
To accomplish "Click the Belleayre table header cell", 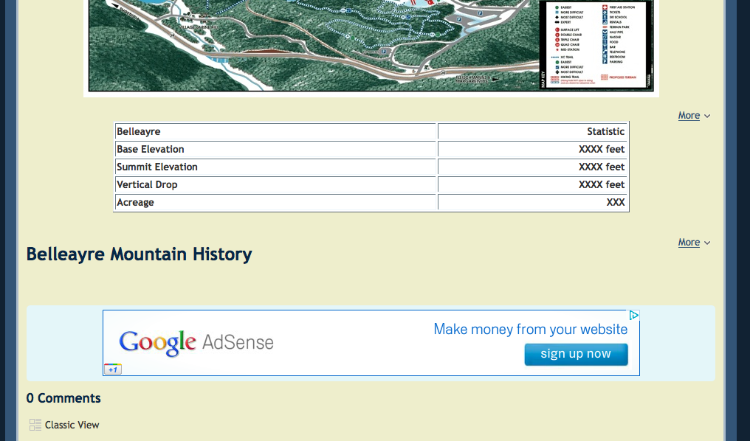I will 138,131.
